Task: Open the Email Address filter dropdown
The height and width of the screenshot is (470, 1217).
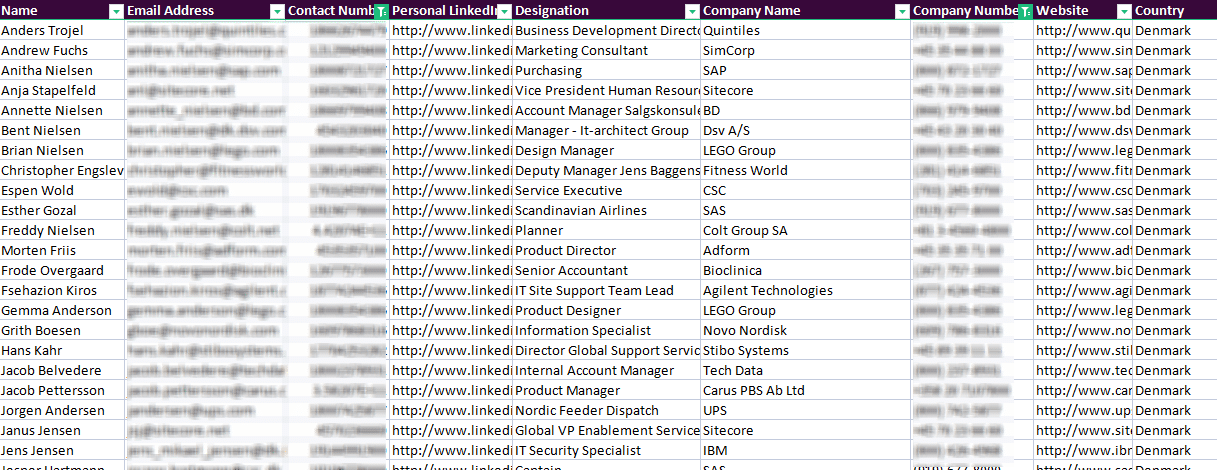Action: point(277,11)
